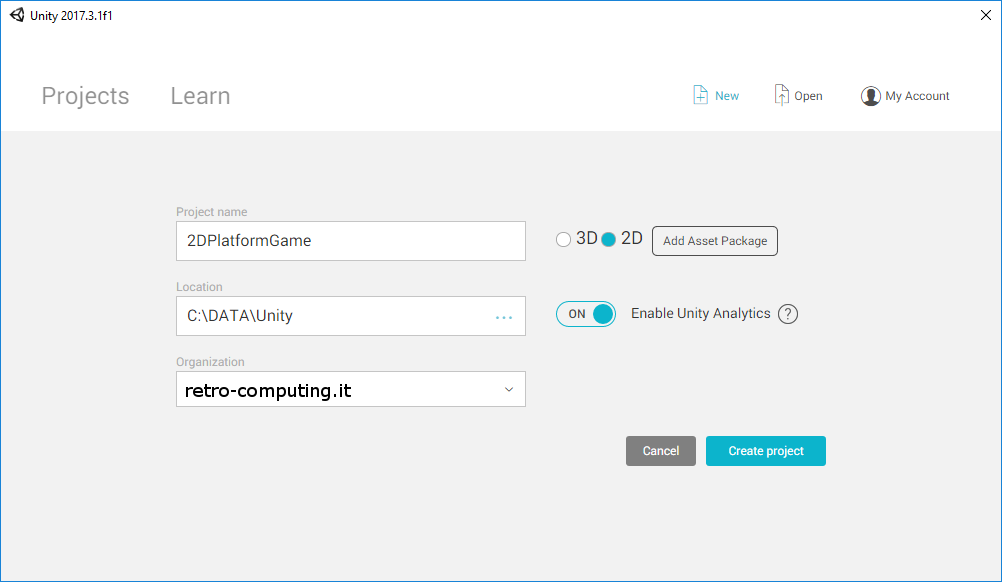
Task: Click the New project document icon
Action: [701, 95]
